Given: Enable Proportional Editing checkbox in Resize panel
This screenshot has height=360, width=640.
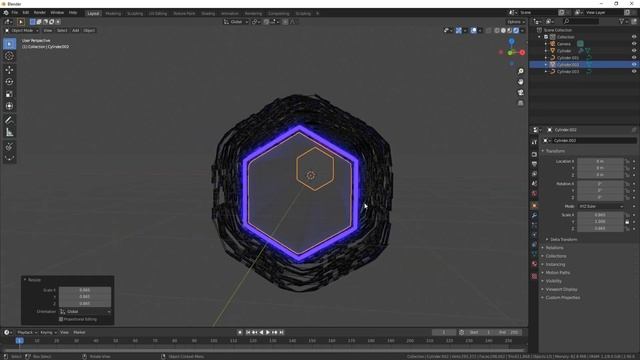Looking at the screenshot, I should pos(61,319).
